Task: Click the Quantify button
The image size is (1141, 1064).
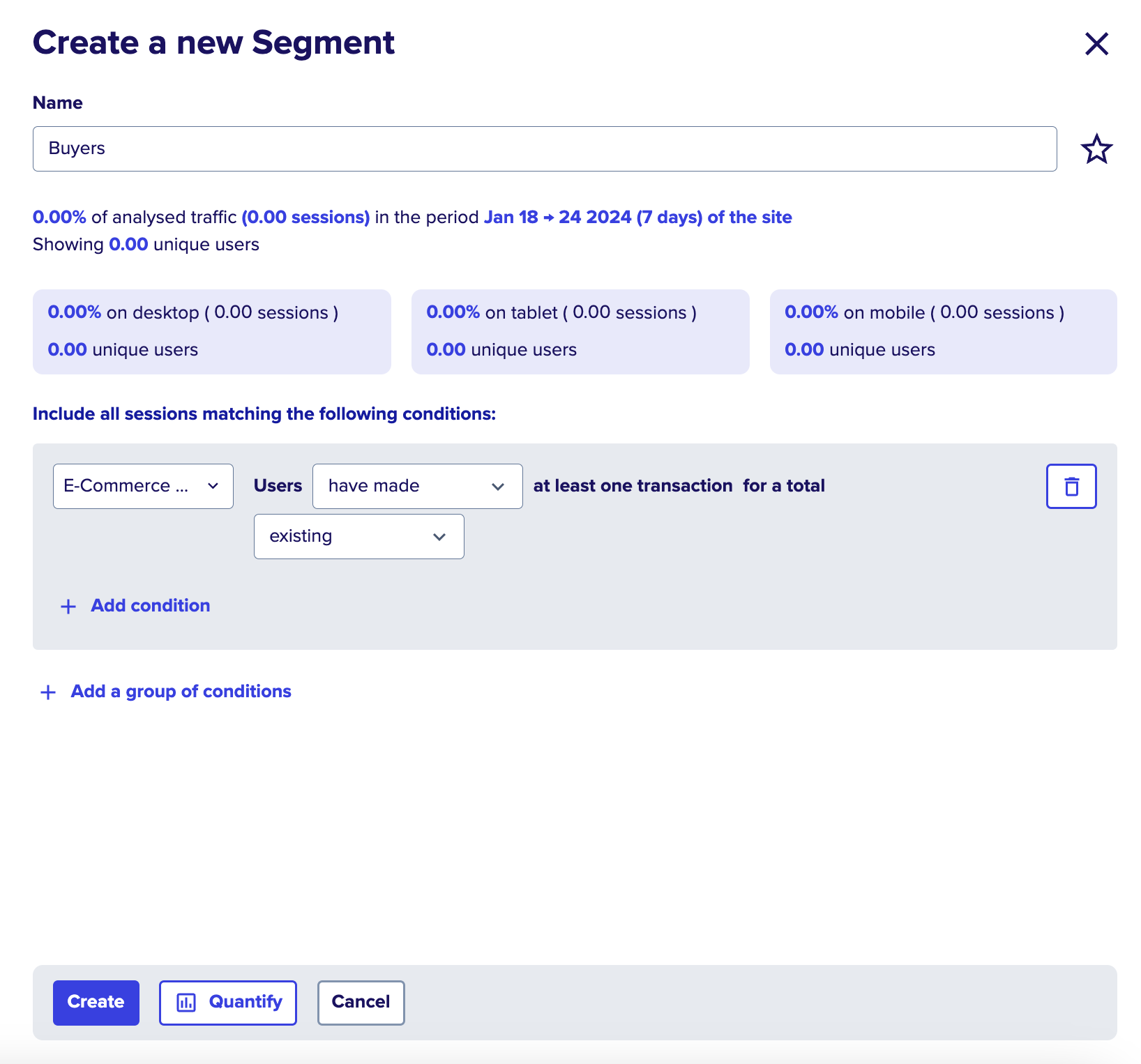Action: click(228, 1003)
